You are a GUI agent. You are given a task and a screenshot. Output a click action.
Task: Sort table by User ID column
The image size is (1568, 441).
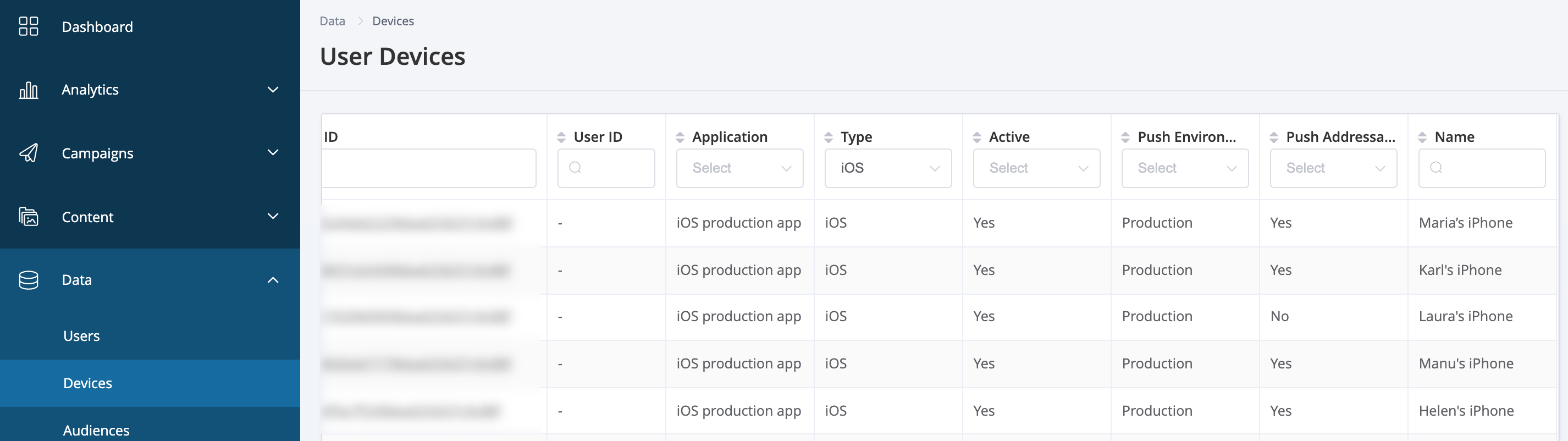pos(561,137)
